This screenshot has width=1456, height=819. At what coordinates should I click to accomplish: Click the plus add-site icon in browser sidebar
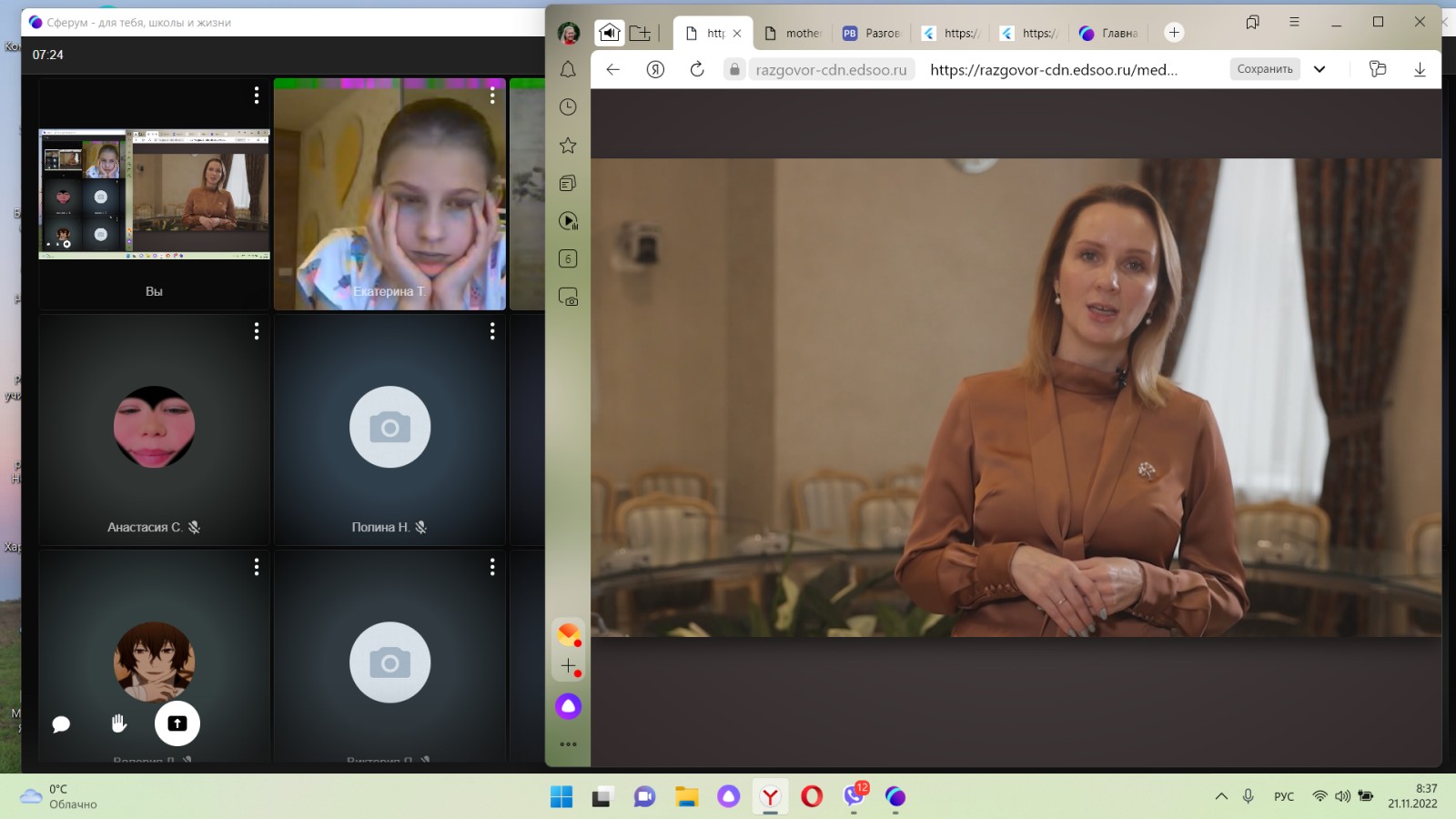[x=570, y=667]
